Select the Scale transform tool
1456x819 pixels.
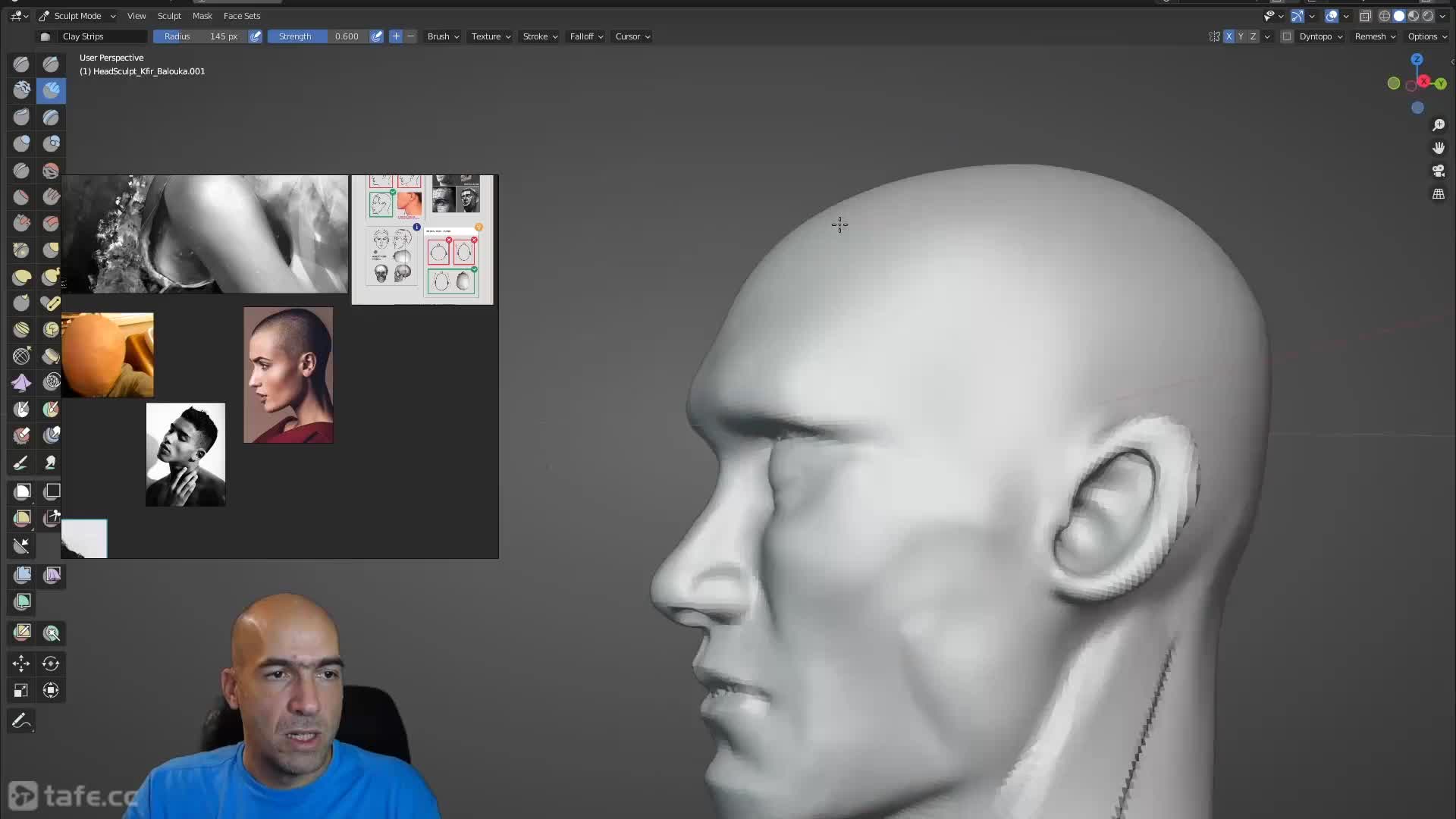(21, 691)
